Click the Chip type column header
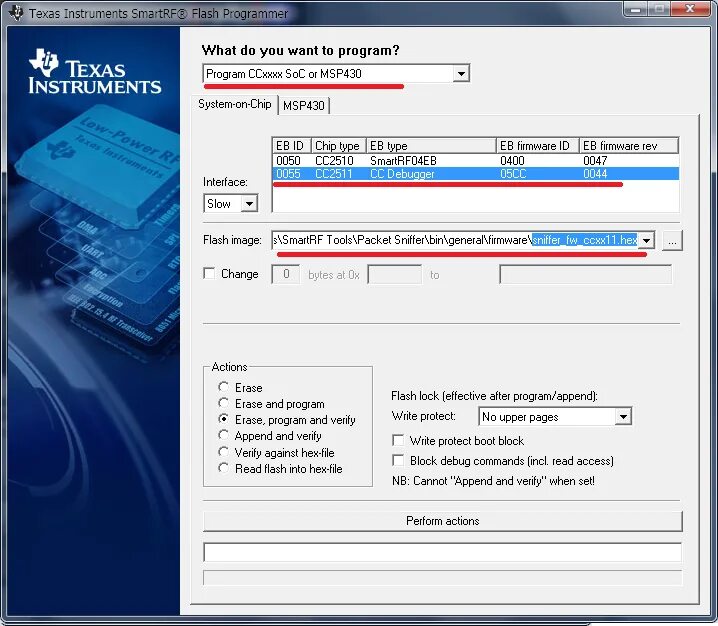 click(338, 146)
